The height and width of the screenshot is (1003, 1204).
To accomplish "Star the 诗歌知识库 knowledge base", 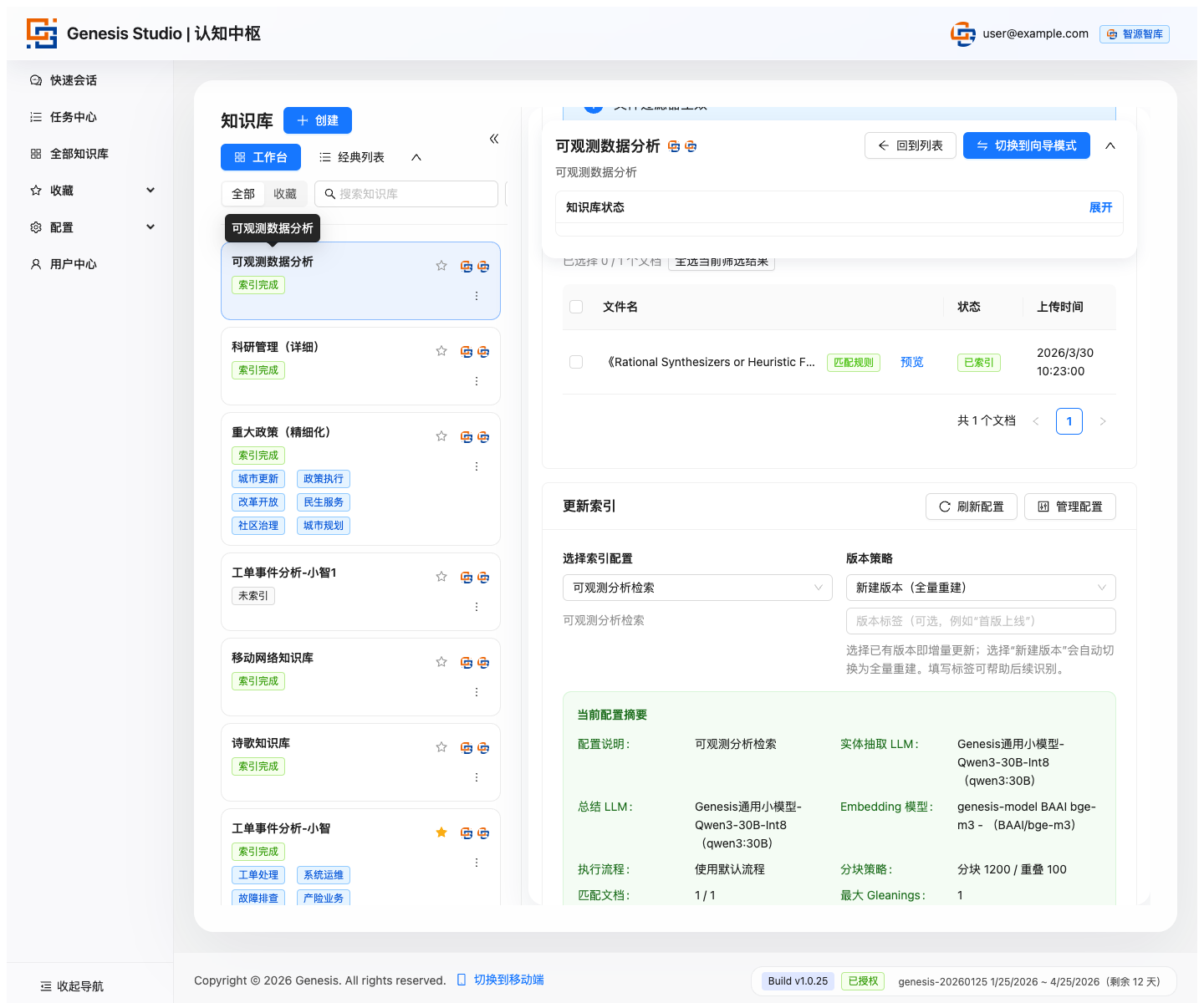I will click(x=441, y=747).
